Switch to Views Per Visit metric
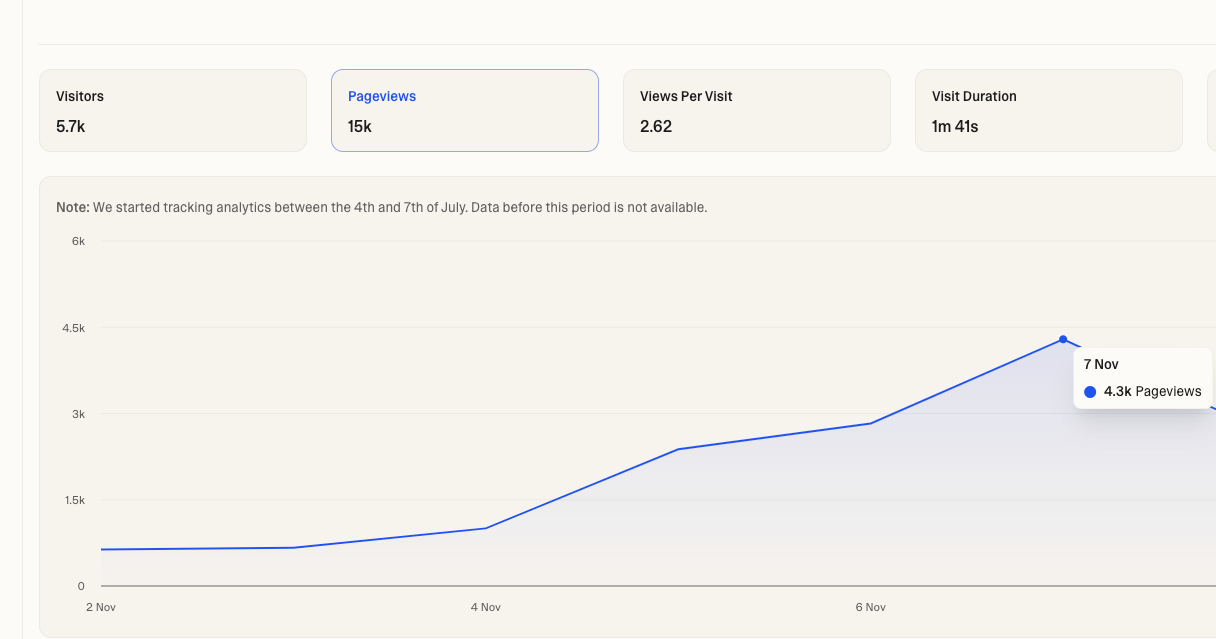1216x639 pixels. [x=756, y=110]
